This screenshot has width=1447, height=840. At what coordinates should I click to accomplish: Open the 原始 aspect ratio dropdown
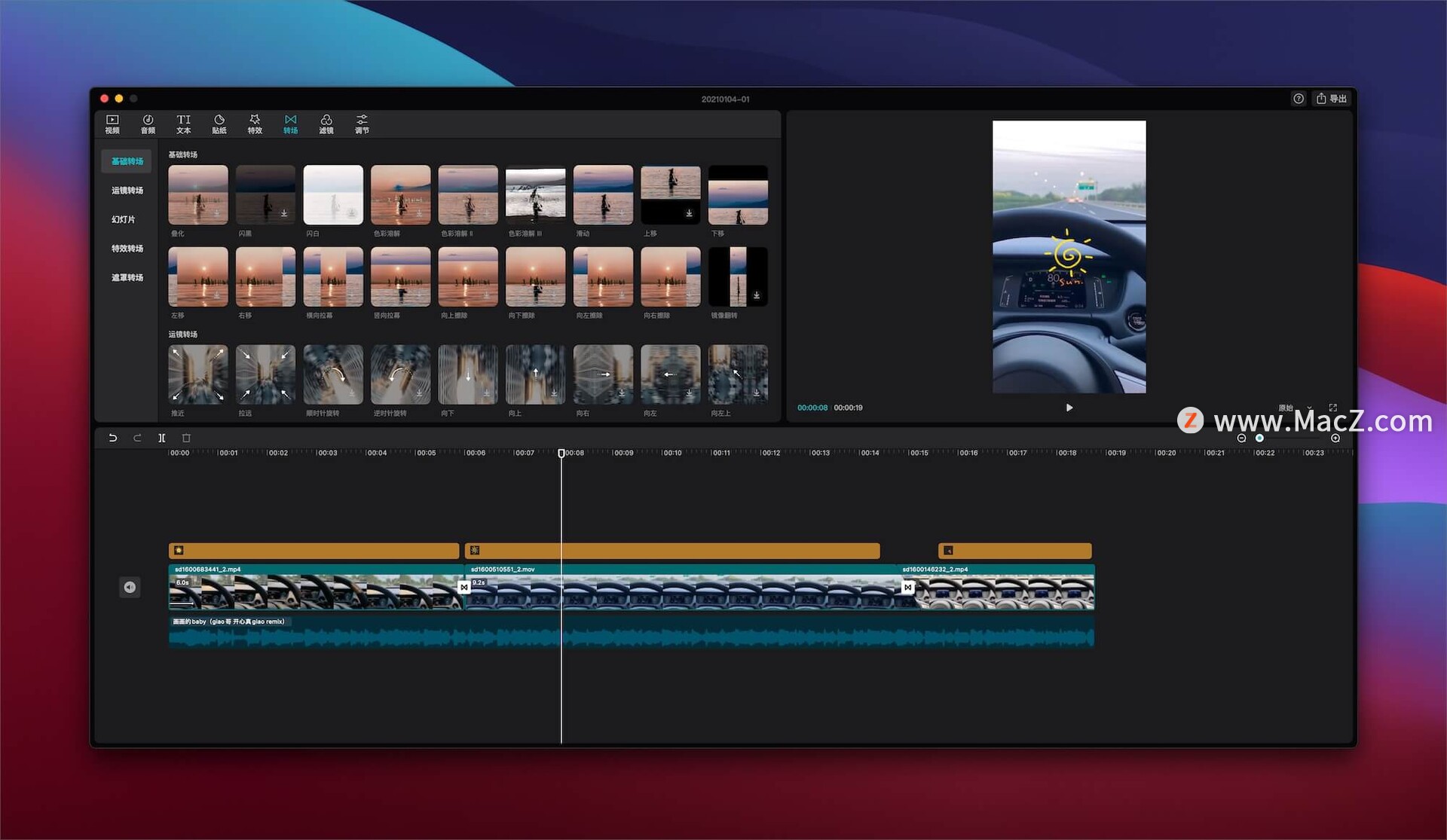click(x=1295, y=408)
